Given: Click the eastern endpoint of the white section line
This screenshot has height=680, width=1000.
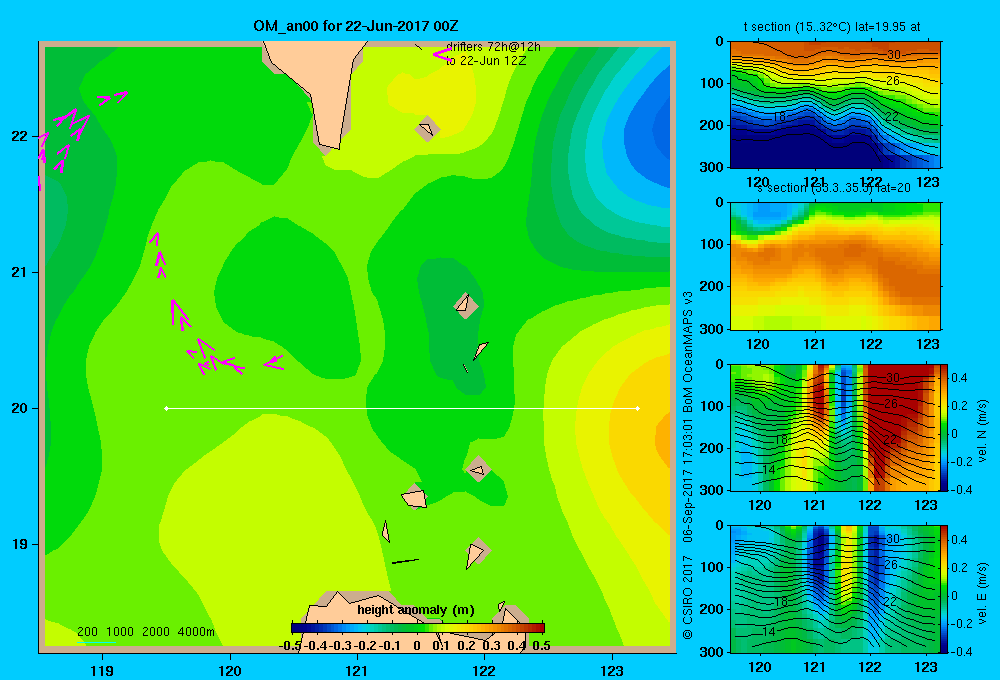Looking at the screenshot, I should (638, 408).
